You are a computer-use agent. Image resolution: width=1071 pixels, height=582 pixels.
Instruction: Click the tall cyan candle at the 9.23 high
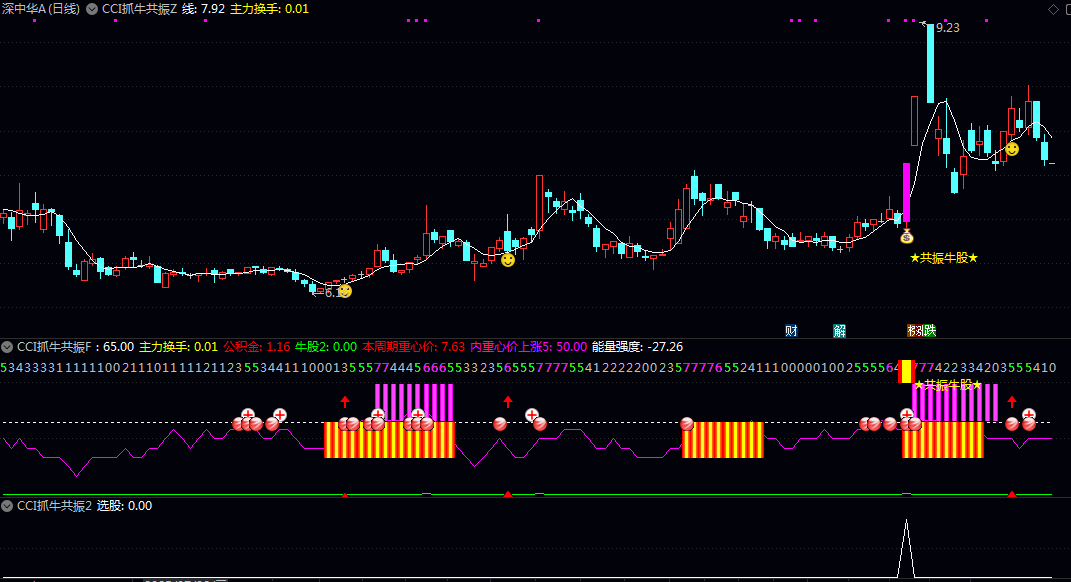pos(930,63)
